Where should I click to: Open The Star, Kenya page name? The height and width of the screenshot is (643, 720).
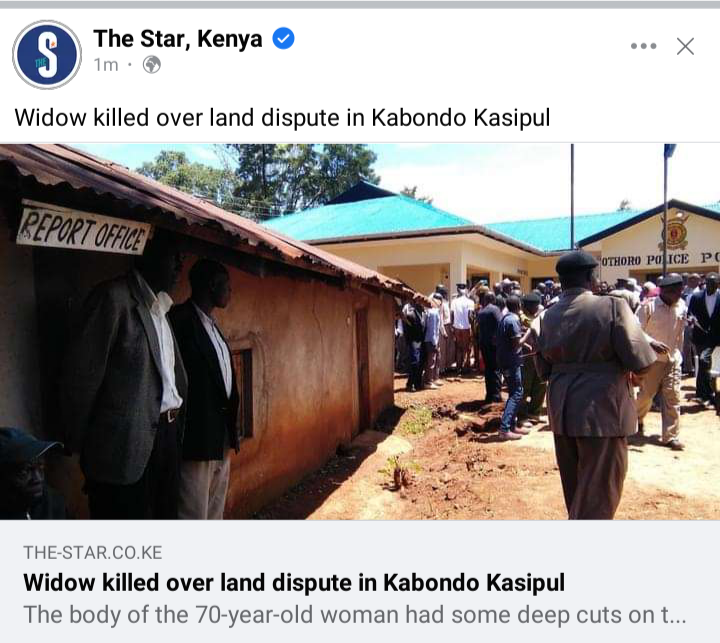coord(178,39)
